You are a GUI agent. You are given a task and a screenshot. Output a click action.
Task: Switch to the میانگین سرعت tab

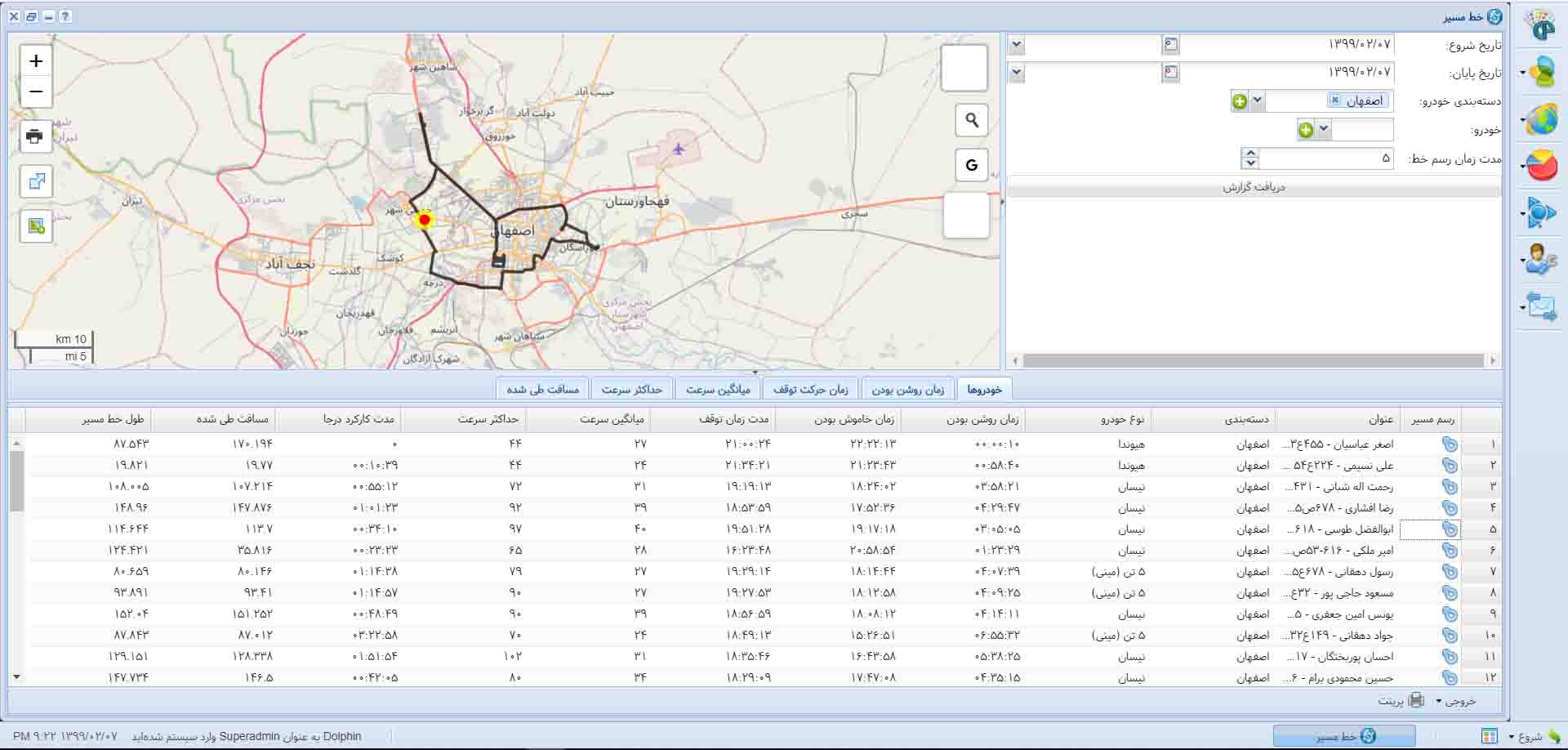point(718,389)
